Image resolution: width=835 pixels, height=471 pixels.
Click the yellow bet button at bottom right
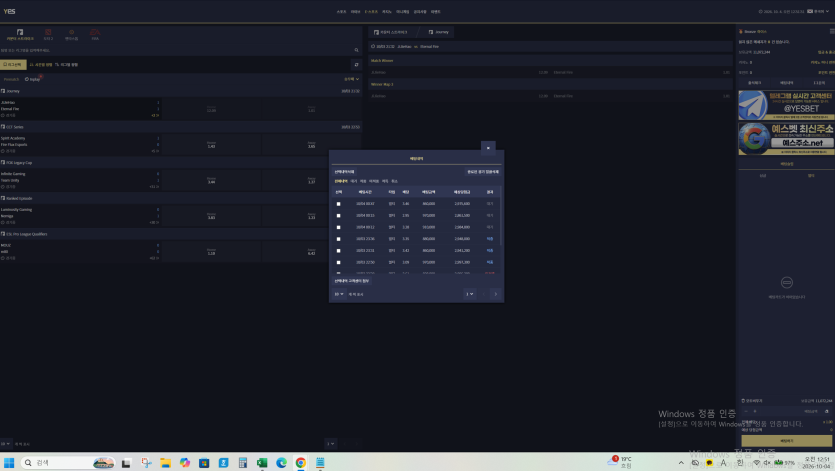click(x=787, y=441)
